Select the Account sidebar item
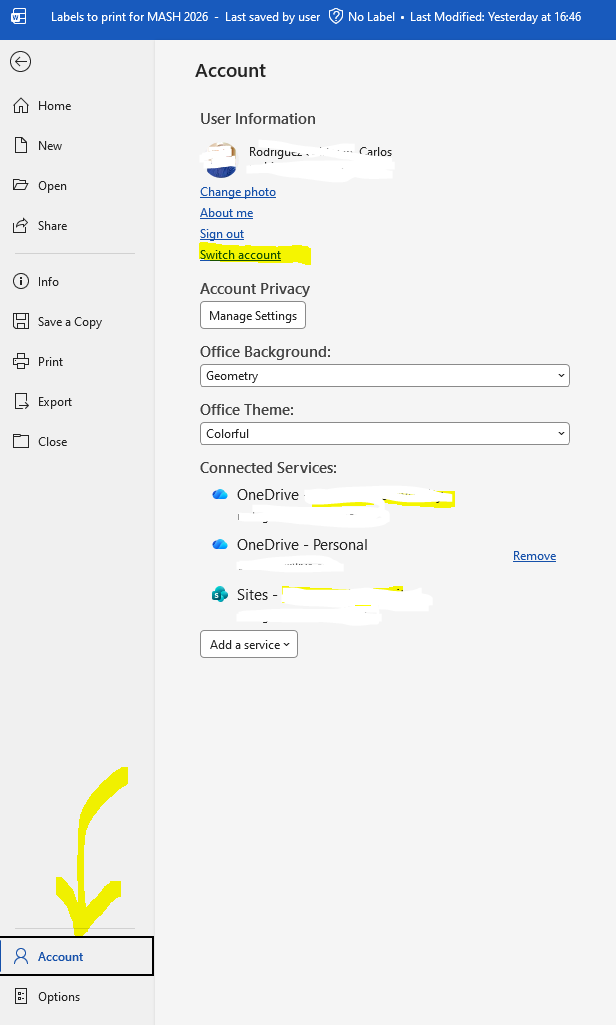Image resolution: width=616 pixels, height=1025 pixels. (x=77, y=956)
